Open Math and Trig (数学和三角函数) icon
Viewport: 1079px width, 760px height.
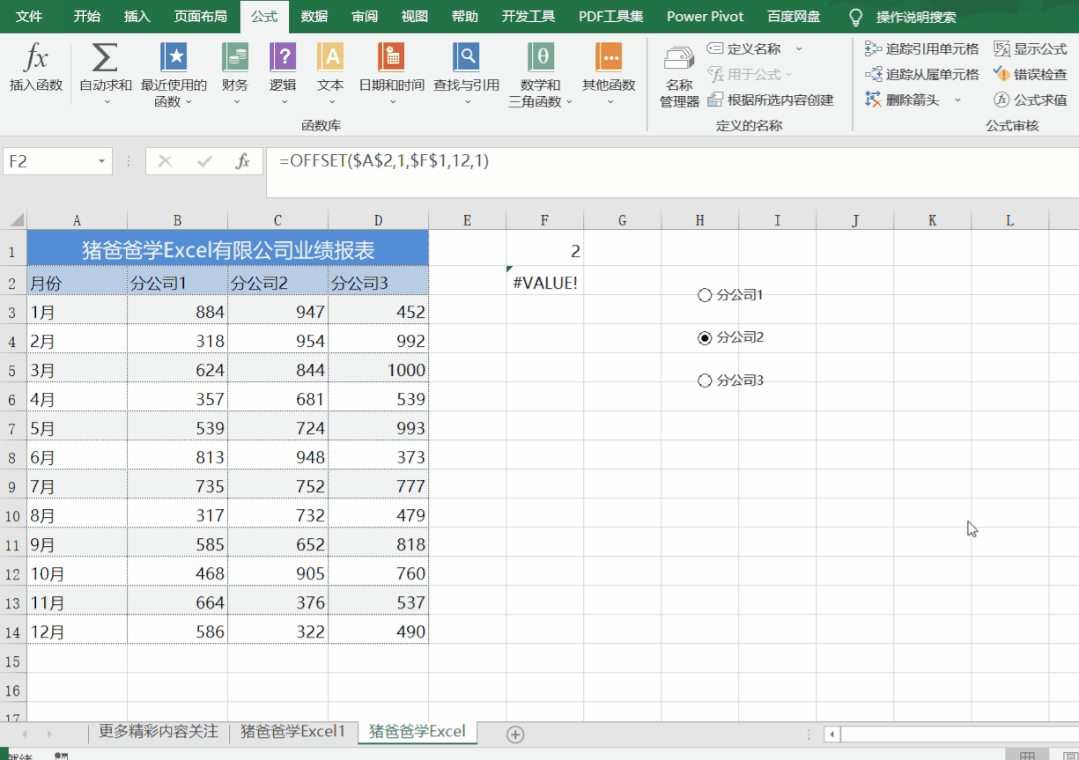[540, 58]
